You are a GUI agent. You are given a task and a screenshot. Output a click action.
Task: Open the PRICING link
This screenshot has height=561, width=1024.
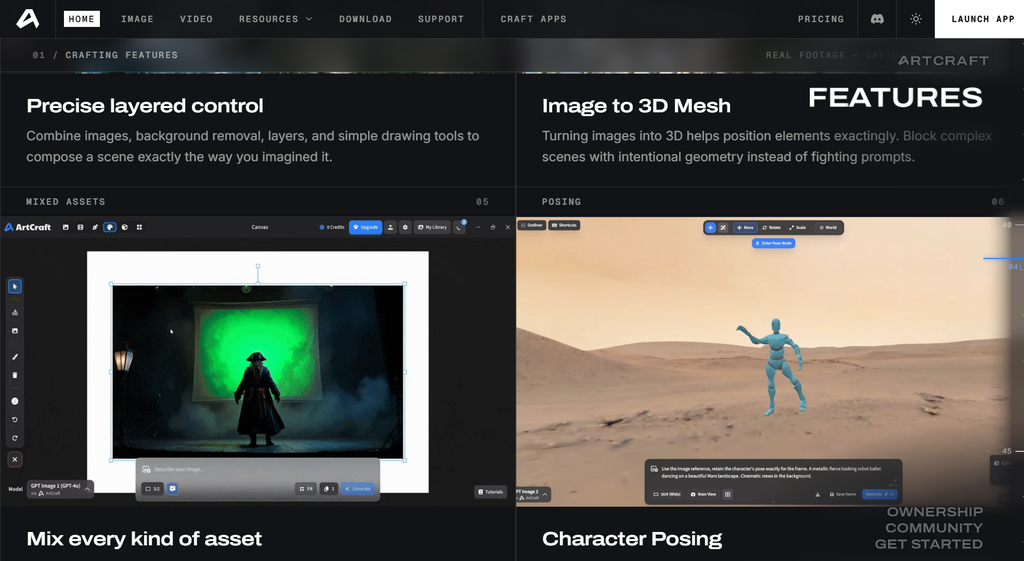tap(820, 19)
